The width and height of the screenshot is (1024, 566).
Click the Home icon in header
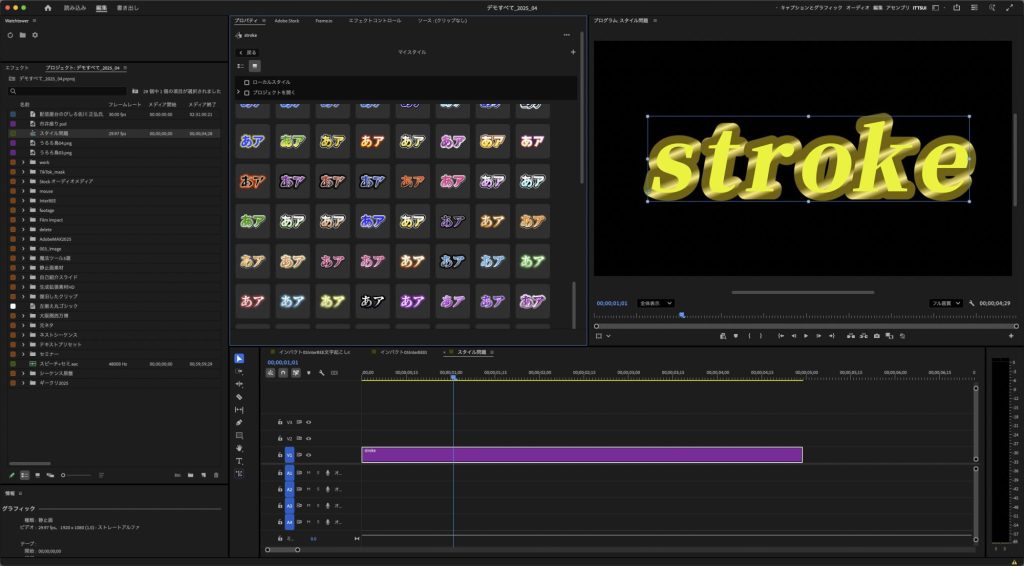pos(47,7)
